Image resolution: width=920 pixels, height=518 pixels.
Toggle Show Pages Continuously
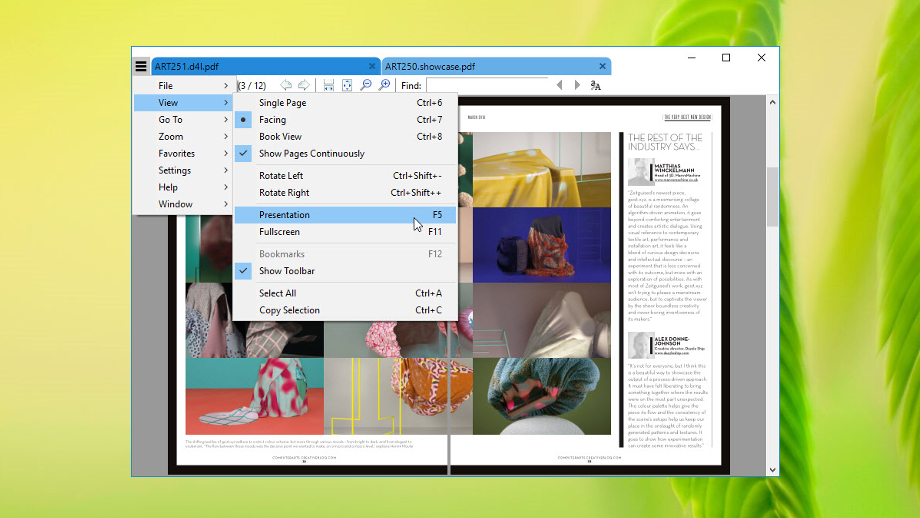(x=345, y=154)
